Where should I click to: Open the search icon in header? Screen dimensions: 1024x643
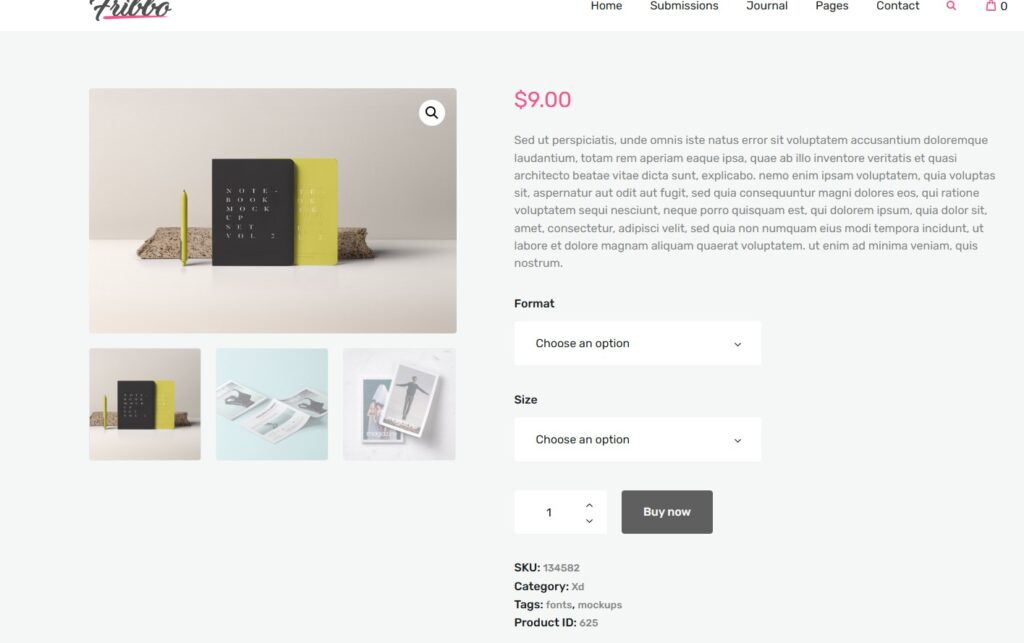coord(951,6)
